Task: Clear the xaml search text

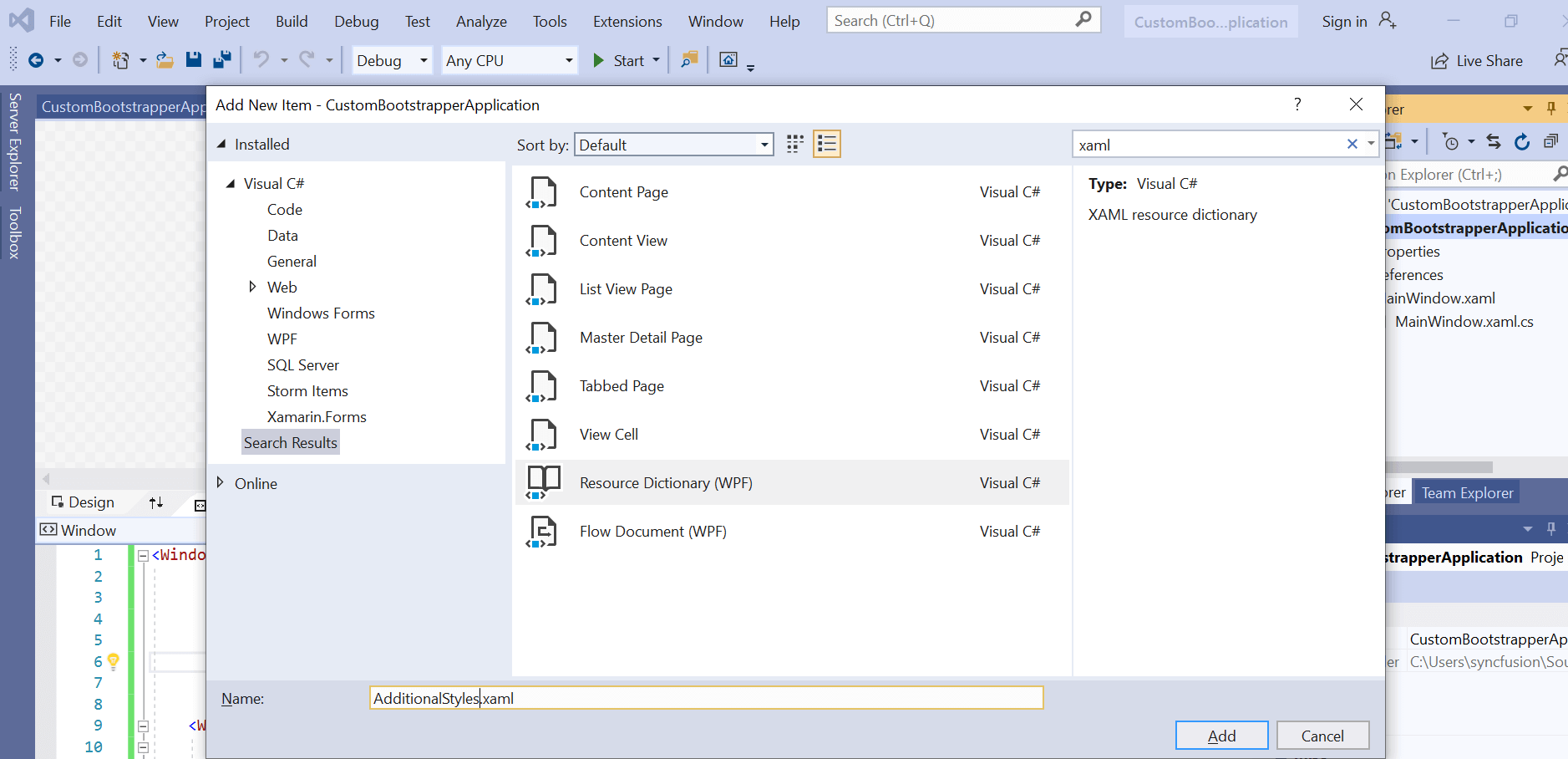Action: pyautogui.click(x=1352, y=145)
